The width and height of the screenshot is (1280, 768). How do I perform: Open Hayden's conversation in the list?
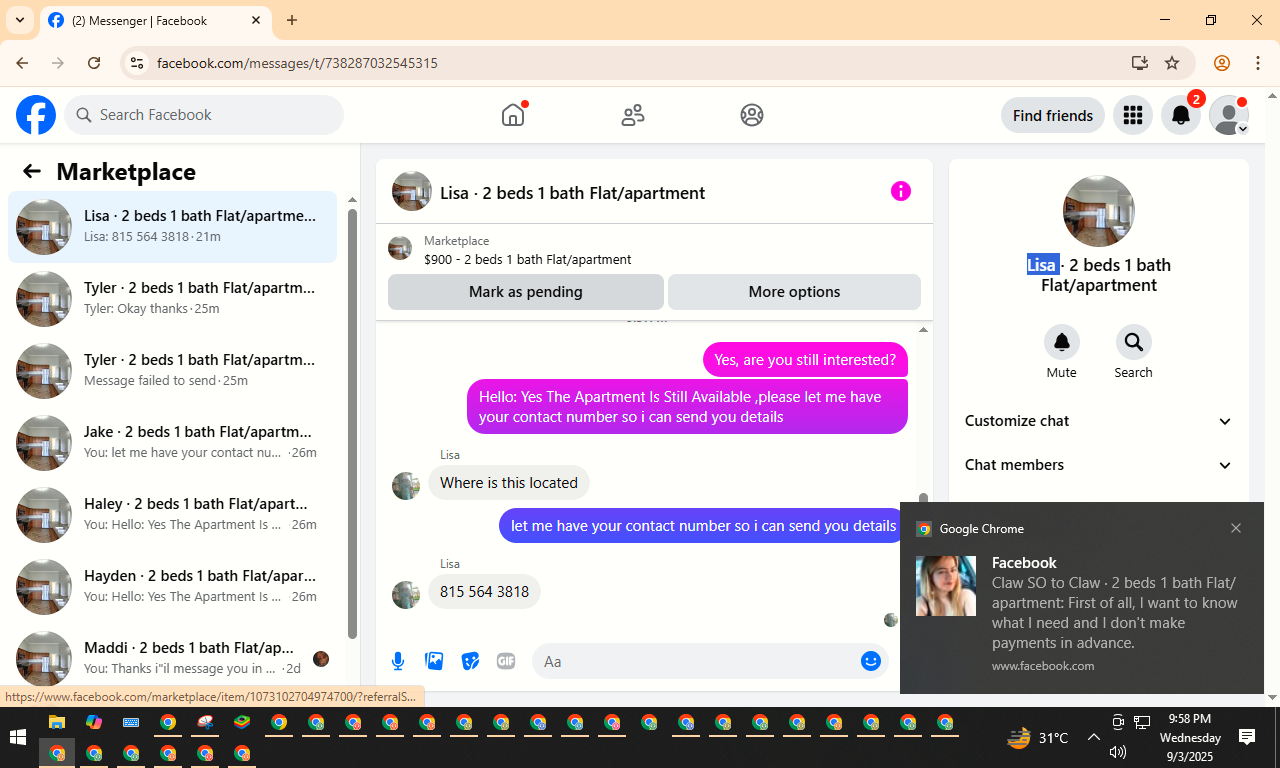tap(173, 587)
